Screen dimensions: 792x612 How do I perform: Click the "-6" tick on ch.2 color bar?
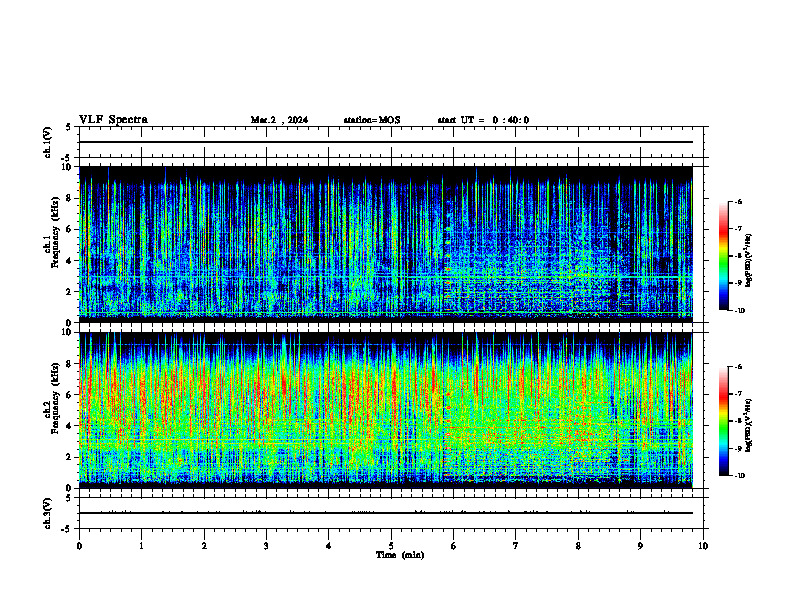(738, 367)
